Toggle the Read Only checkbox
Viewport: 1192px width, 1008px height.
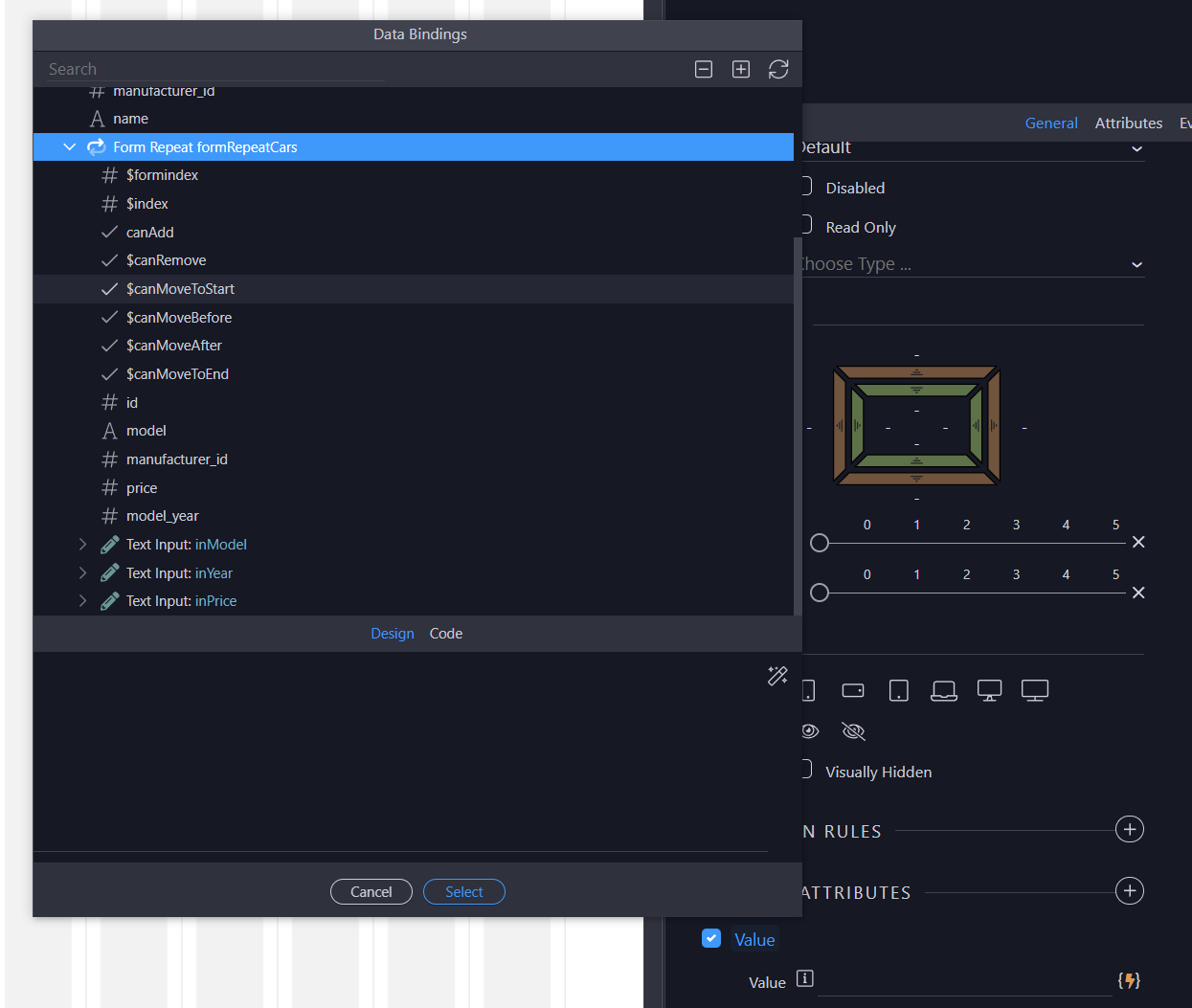(807, 226)
